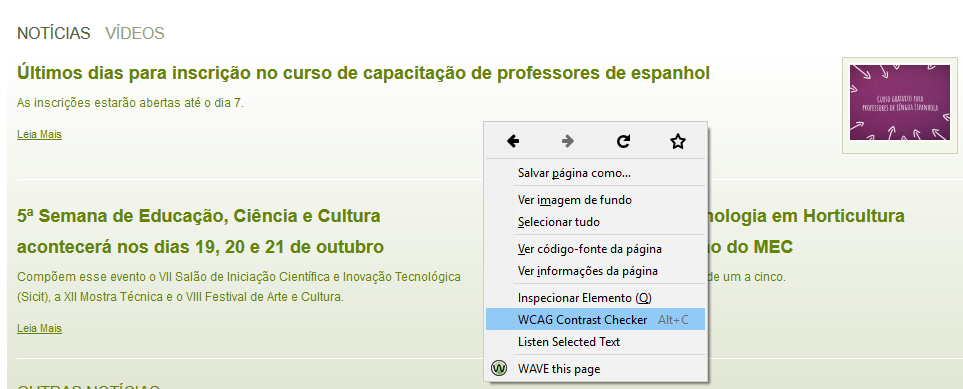The width and height of the screenshot is (963, 389).
Task: Select 'Ver informações da página' entry
Action: coord(595,271)
